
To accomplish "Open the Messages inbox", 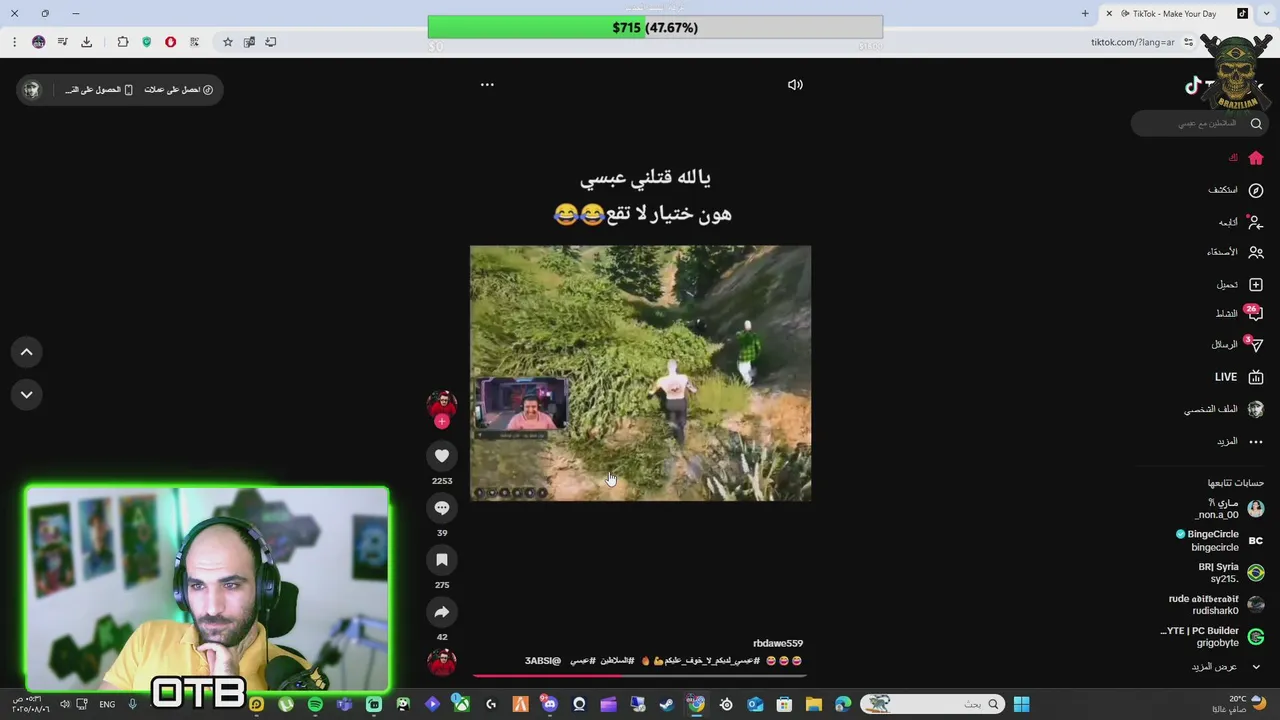I will 1238,344.
